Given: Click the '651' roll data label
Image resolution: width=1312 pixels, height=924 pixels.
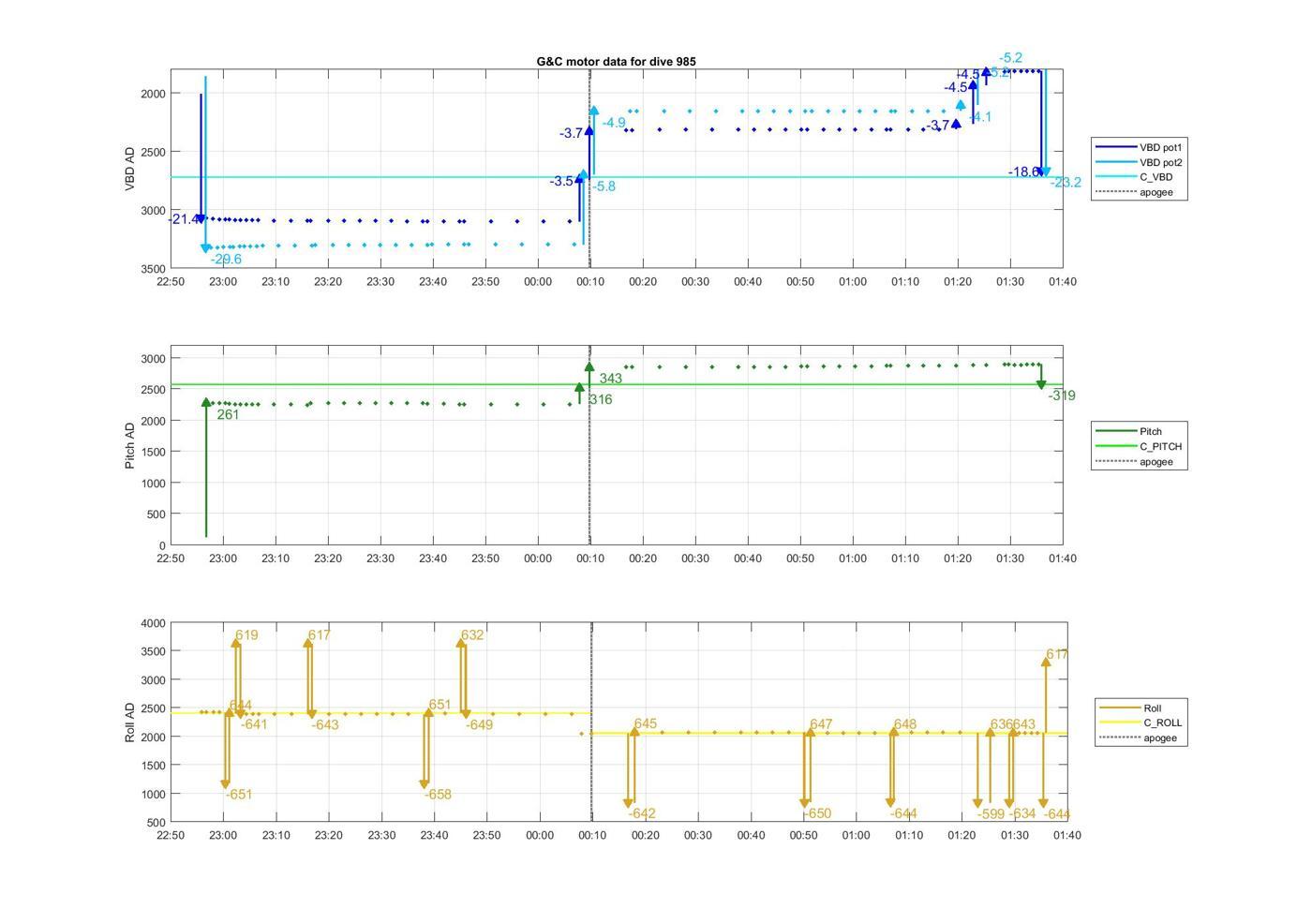Looking at the screenshot, I should (440, 705).
